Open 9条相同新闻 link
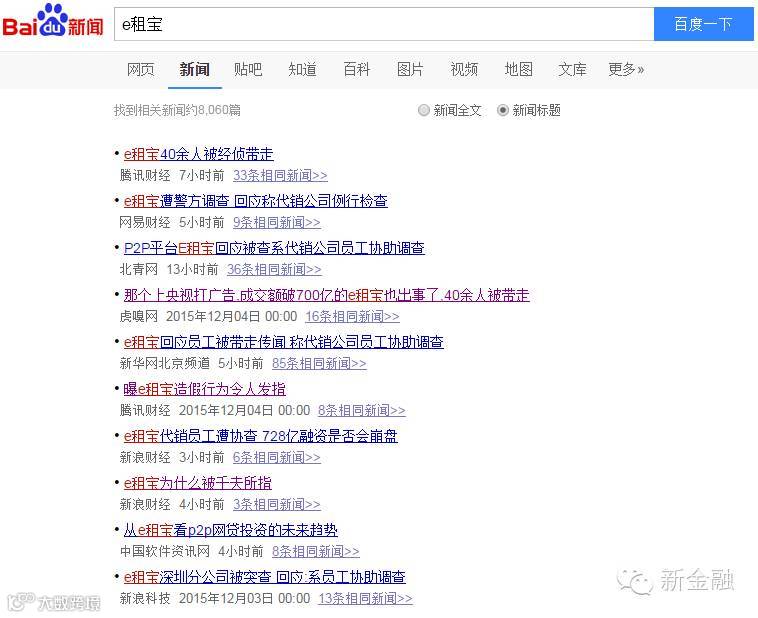Image resolution: width=758 pixels, height=618 pixels. (277, 222)
